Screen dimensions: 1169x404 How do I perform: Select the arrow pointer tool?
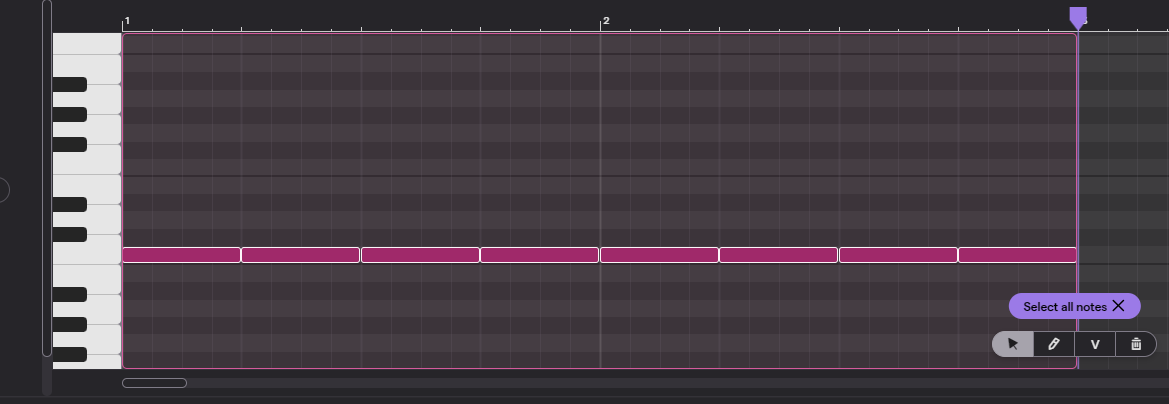1013,344
